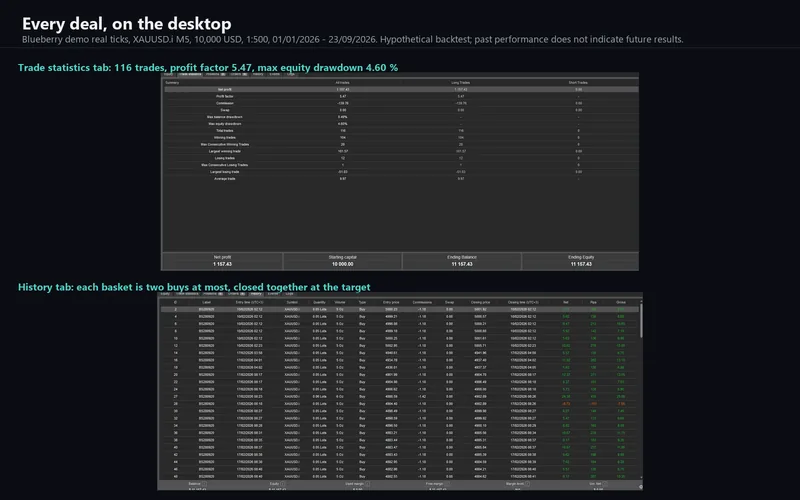Image resolution: width=800 pixels, height=500 pixels.
Task: Sort History by Net column header
Action: point(566,302)
